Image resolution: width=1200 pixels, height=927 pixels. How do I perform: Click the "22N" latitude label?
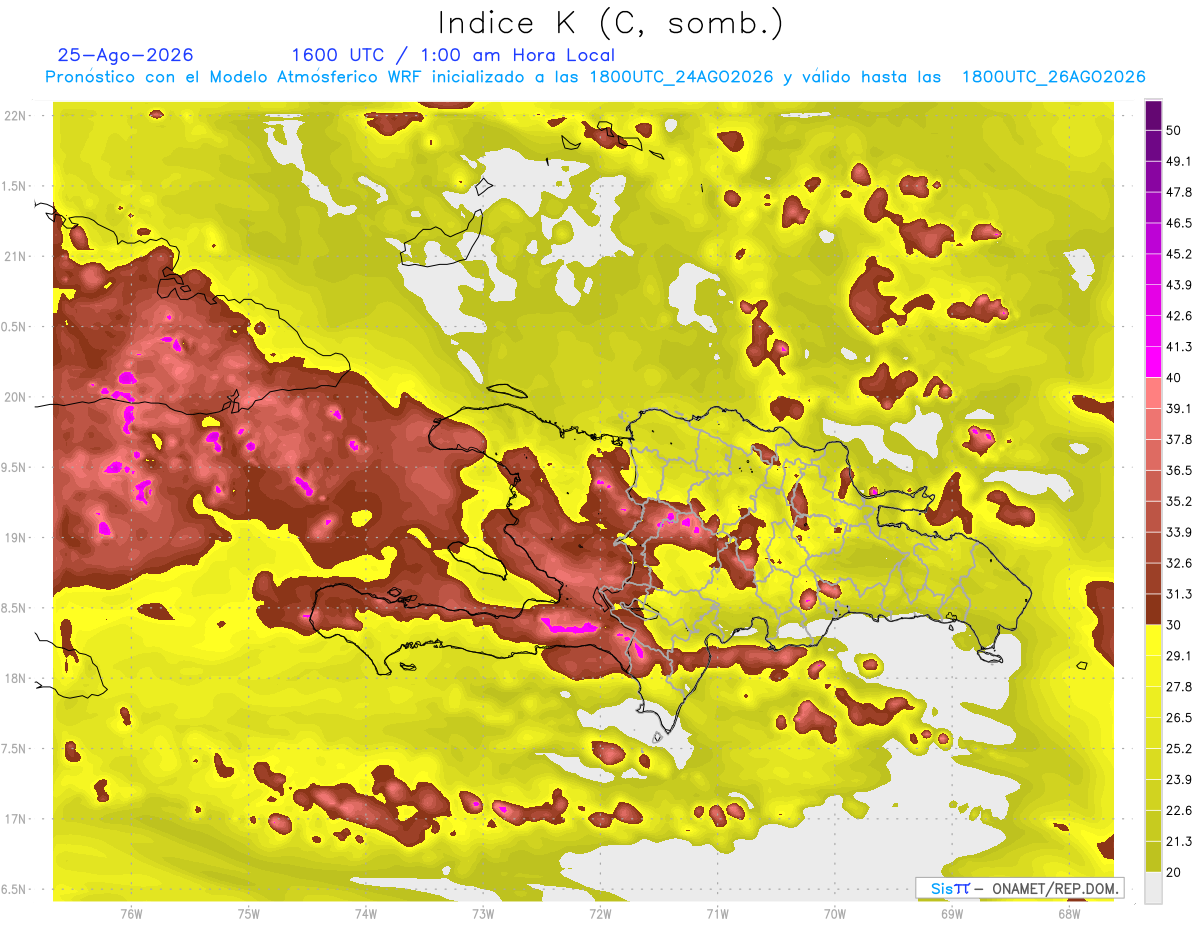(15, 116)
